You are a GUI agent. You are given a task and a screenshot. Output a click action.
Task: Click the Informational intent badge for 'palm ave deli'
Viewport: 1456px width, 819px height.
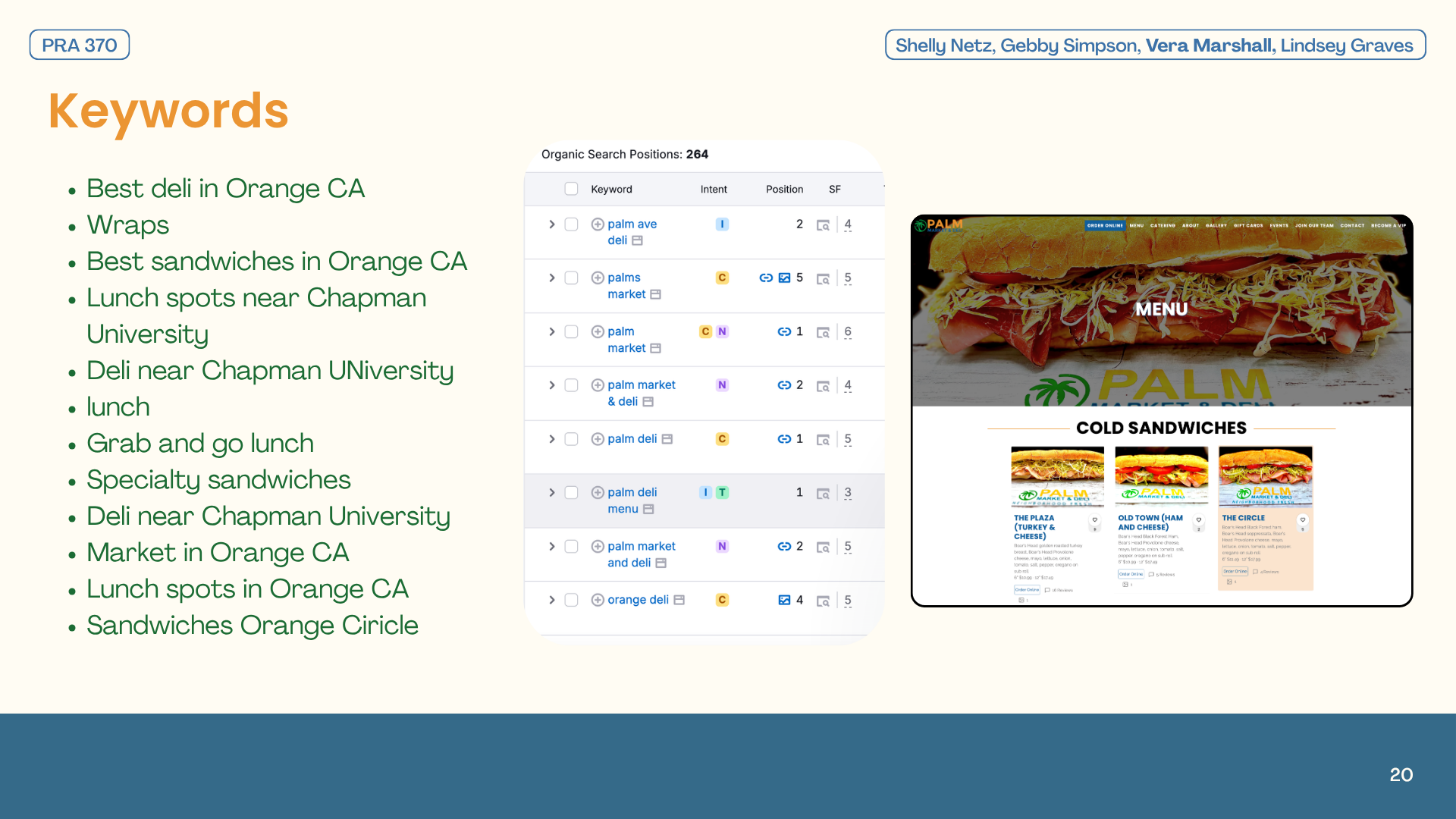722,224
